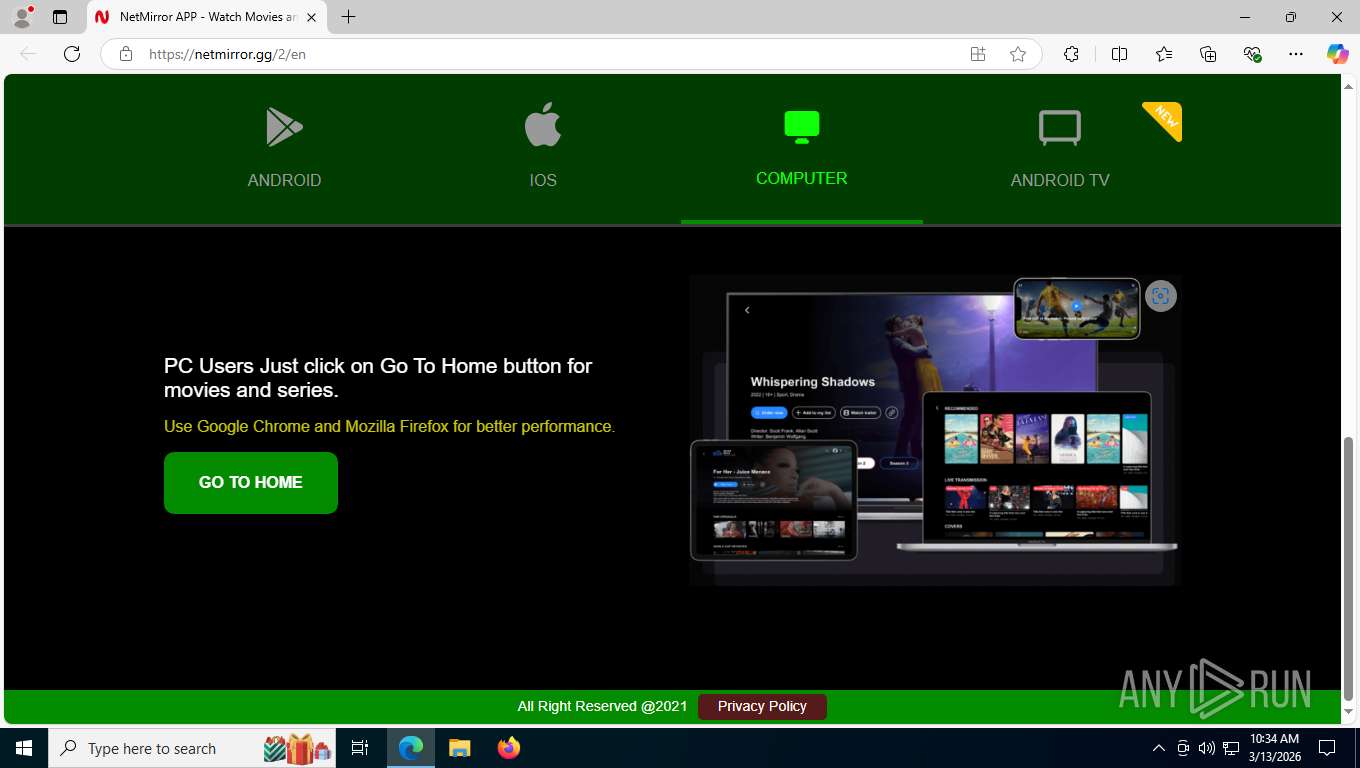View site information lock icon
Screen dimensions: 1360x768
coord(126,54)
